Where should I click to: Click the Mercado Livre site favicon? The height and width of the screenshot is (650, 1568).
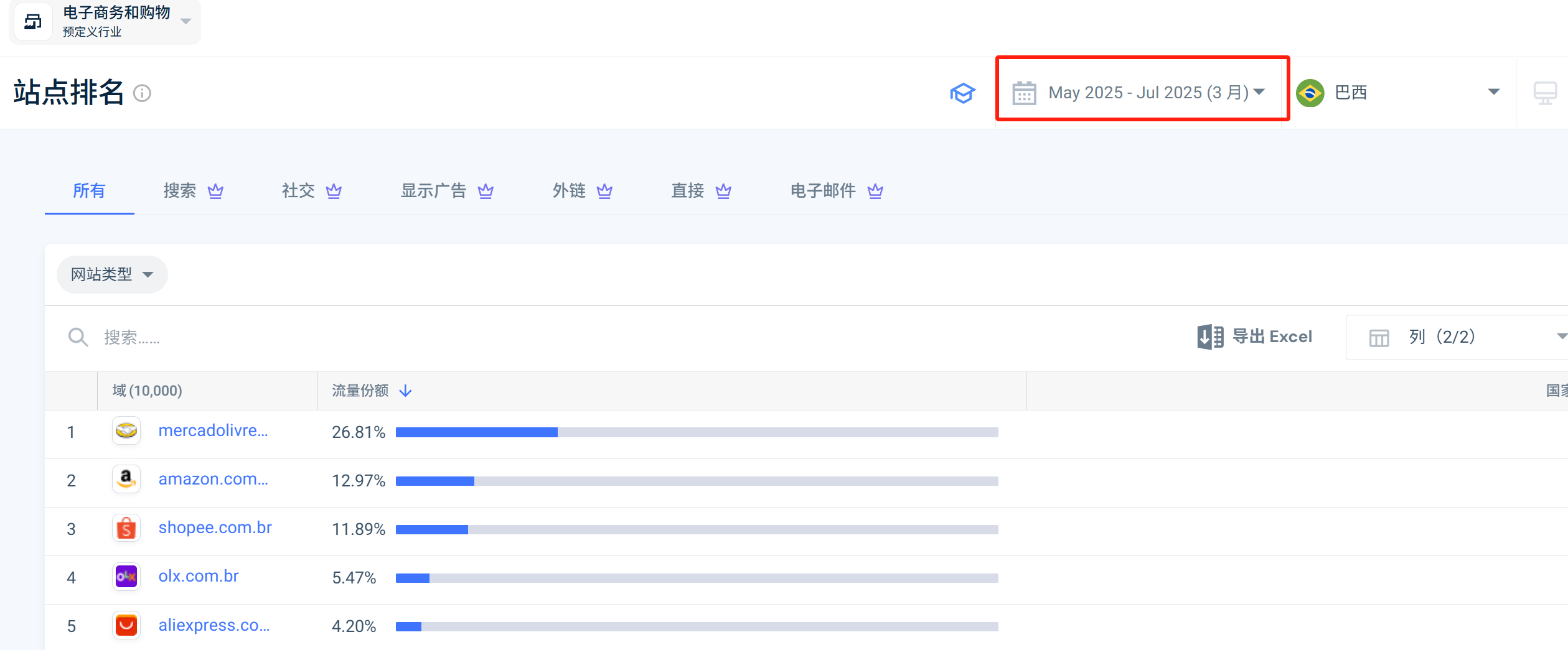[x=126, y=430]
